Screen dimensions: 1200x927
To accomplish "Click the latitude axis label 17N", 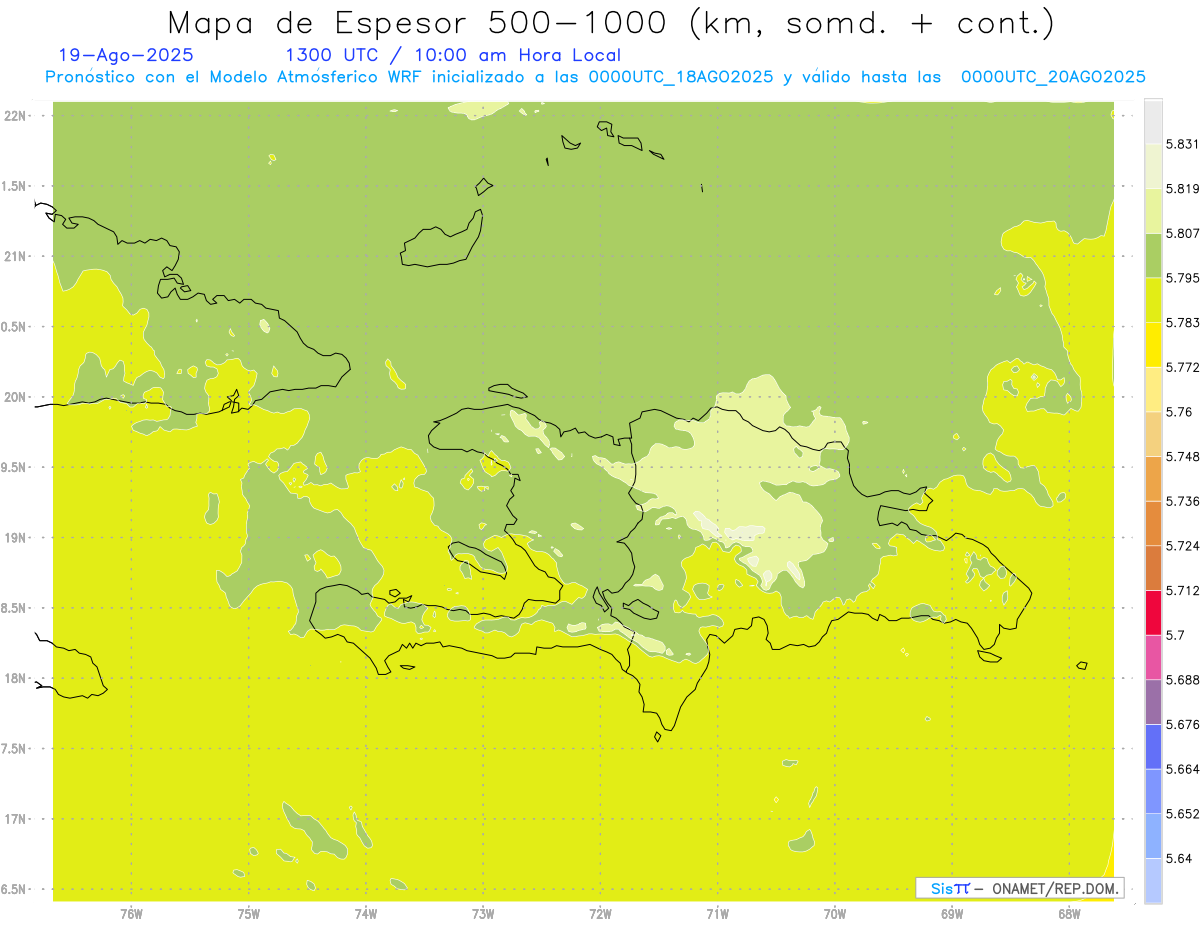I will (16, 819).
